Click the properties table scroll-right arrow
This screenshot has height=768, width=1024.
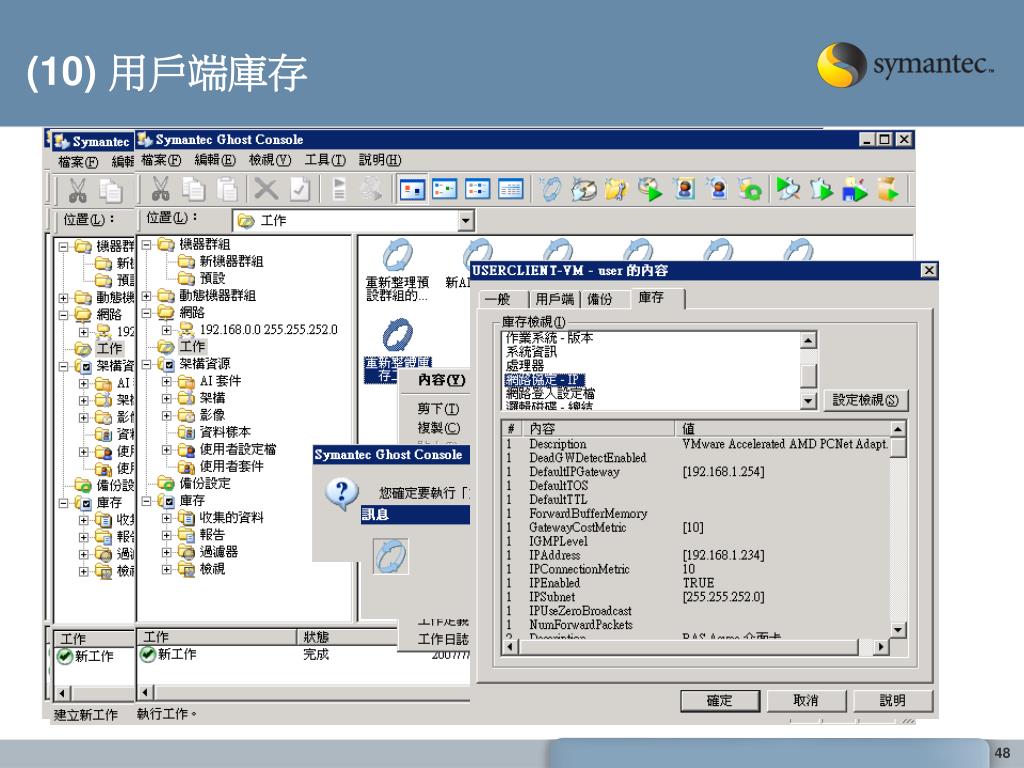881,647
